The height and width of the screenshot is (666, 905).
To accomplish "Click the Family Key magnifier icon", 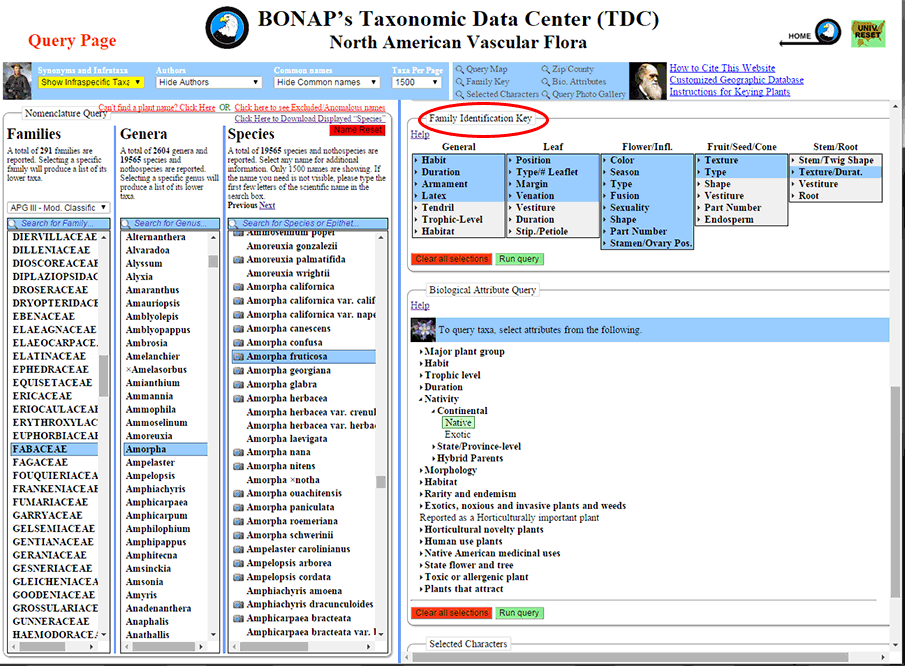I will coord(460,82).
